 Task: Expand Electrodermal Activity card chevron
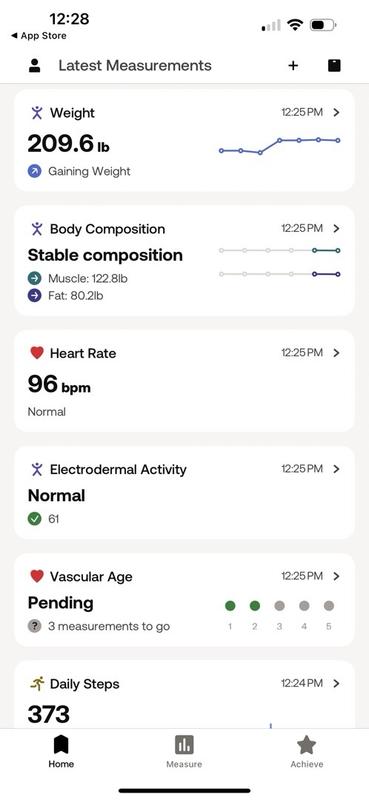coord(336,469)
